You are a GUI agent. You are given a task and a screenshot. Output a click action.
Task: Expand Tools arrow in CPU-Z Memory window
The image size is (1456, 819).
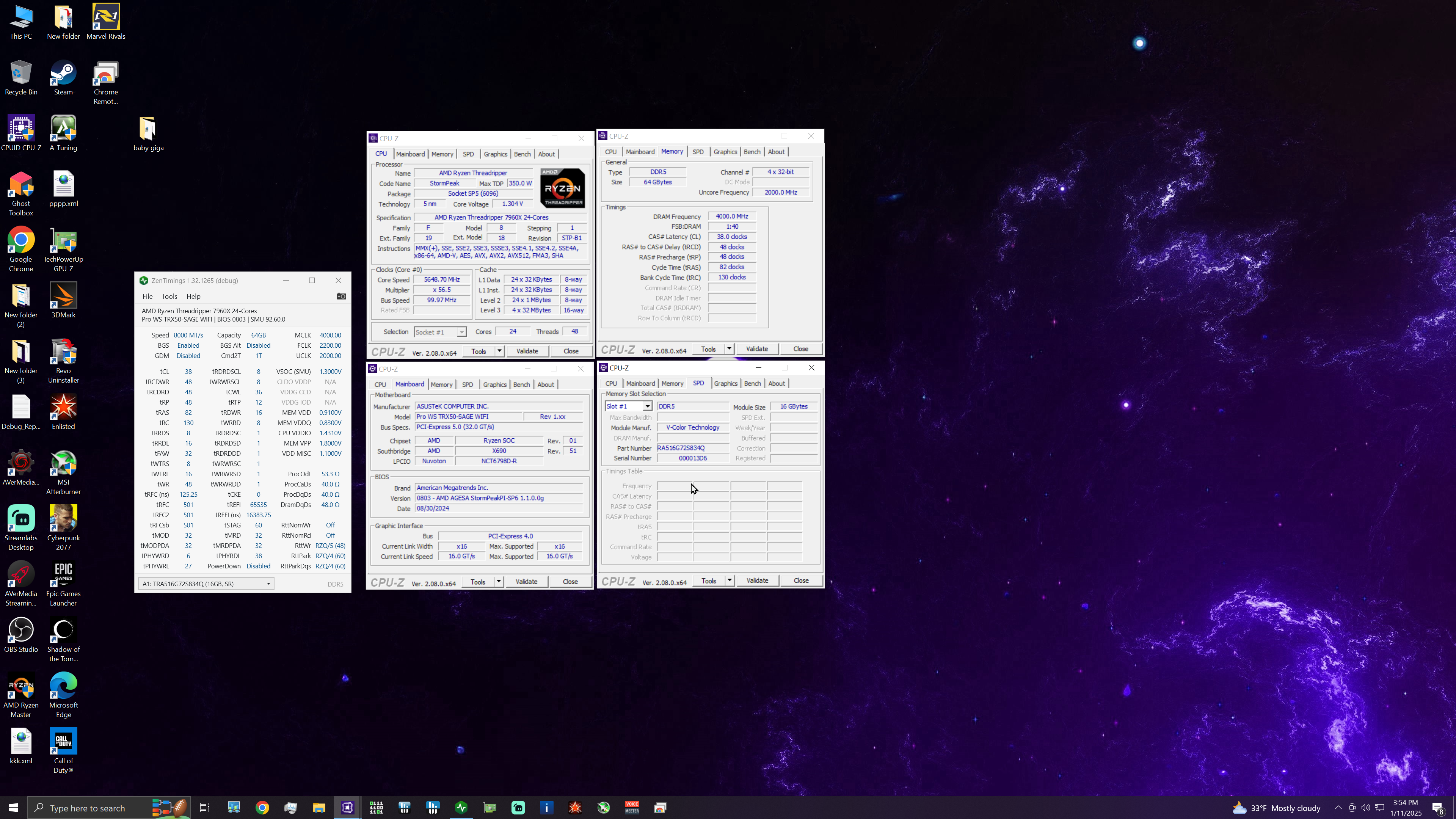[729, 349]
